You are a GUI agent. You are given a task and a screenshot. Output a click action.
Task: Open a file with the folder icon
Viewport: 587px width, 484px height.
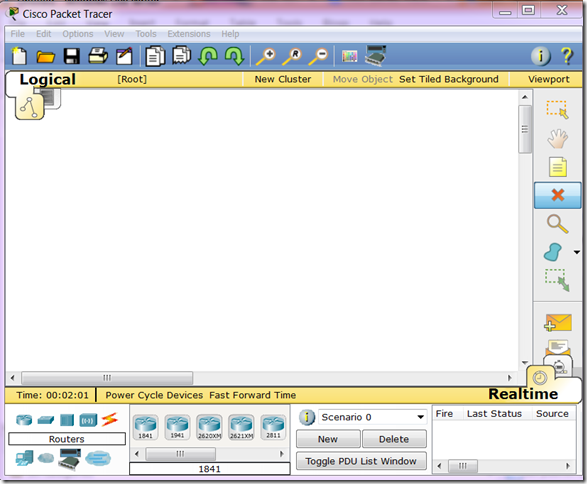pyautogui.click(x=46, y=57)
